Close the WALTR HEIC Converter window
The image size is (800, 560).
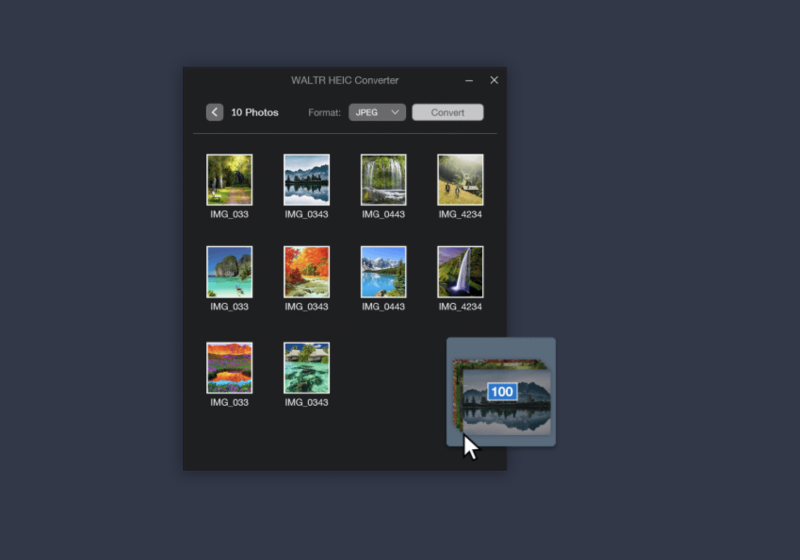[494, 80]
